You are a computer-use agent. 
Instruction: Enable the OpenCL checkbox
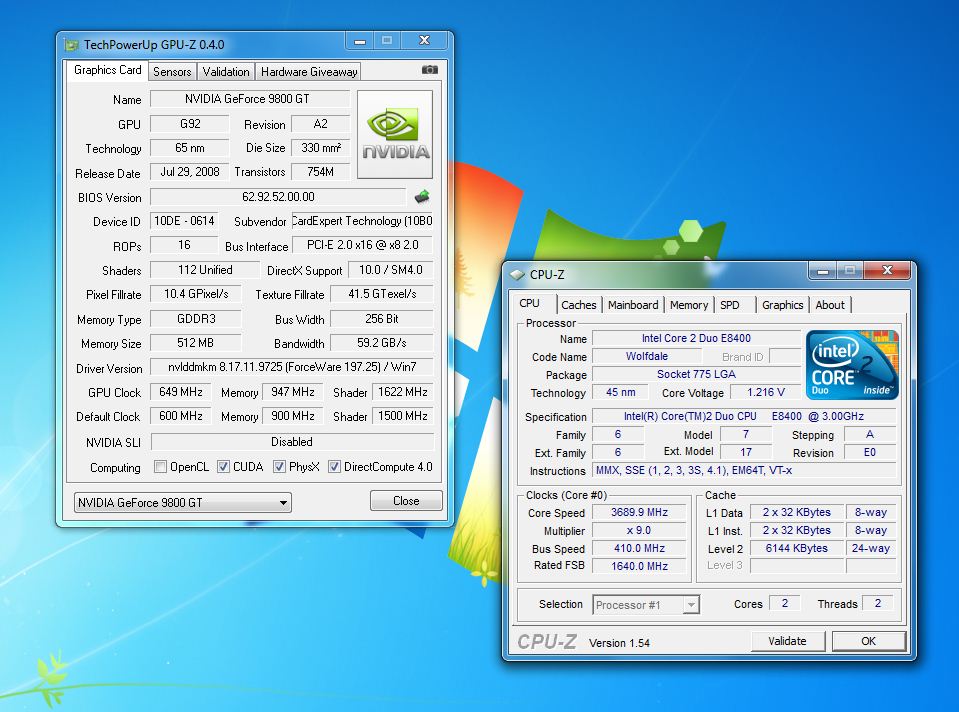(x=160, y=467)
